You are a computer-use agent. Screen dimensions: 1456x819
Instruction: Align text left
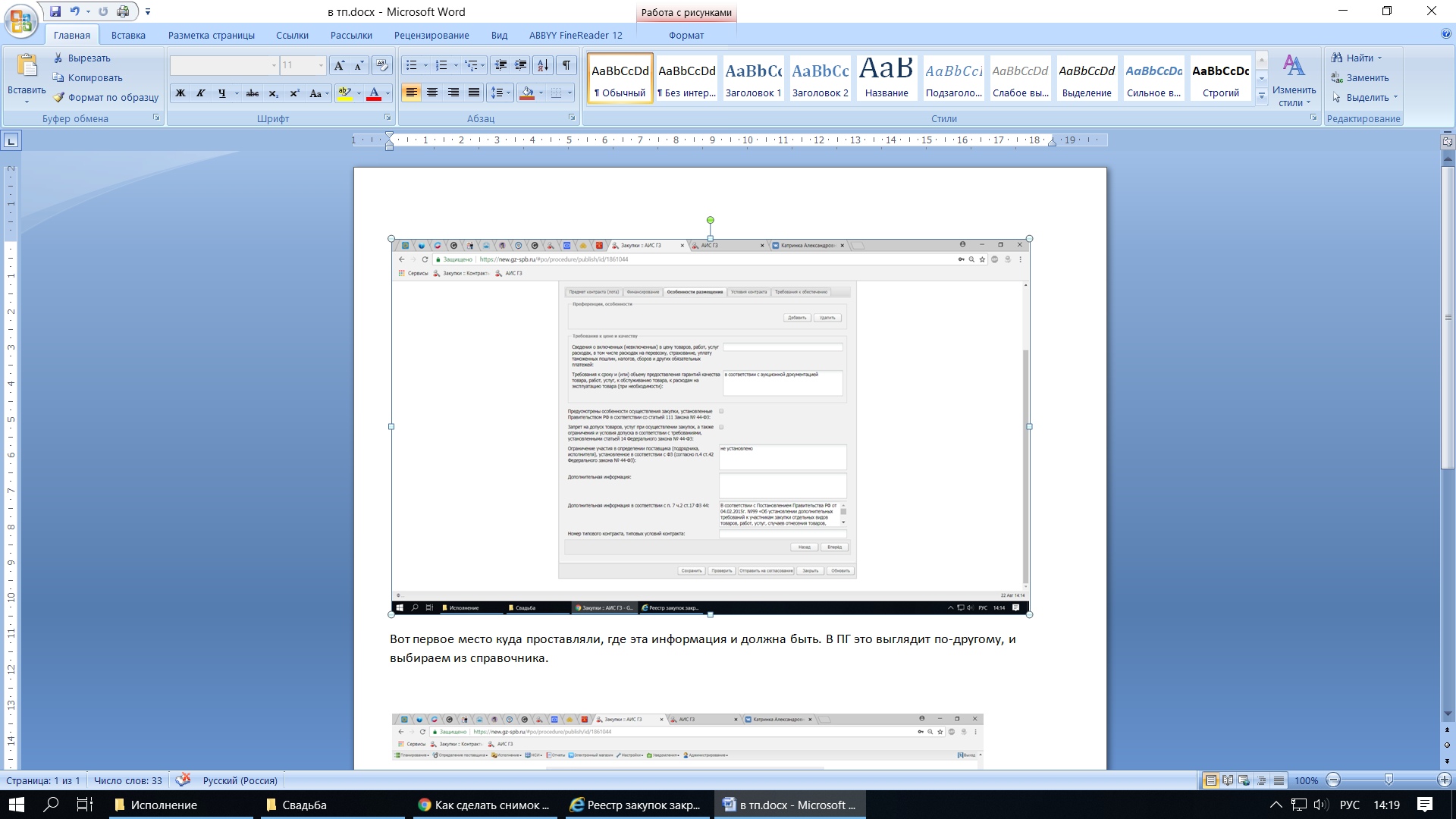[x=411, y=93]
